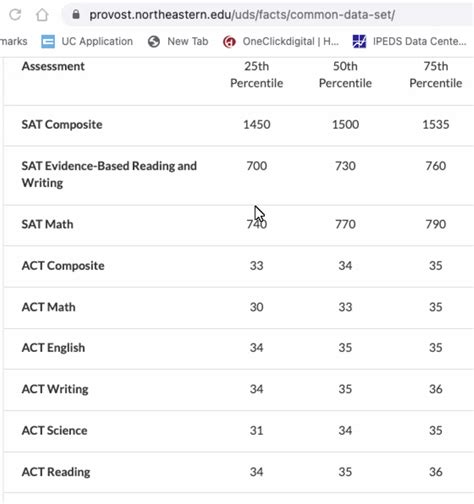
Task: Open the UC Application bookmark
Action: click(87, 41)
